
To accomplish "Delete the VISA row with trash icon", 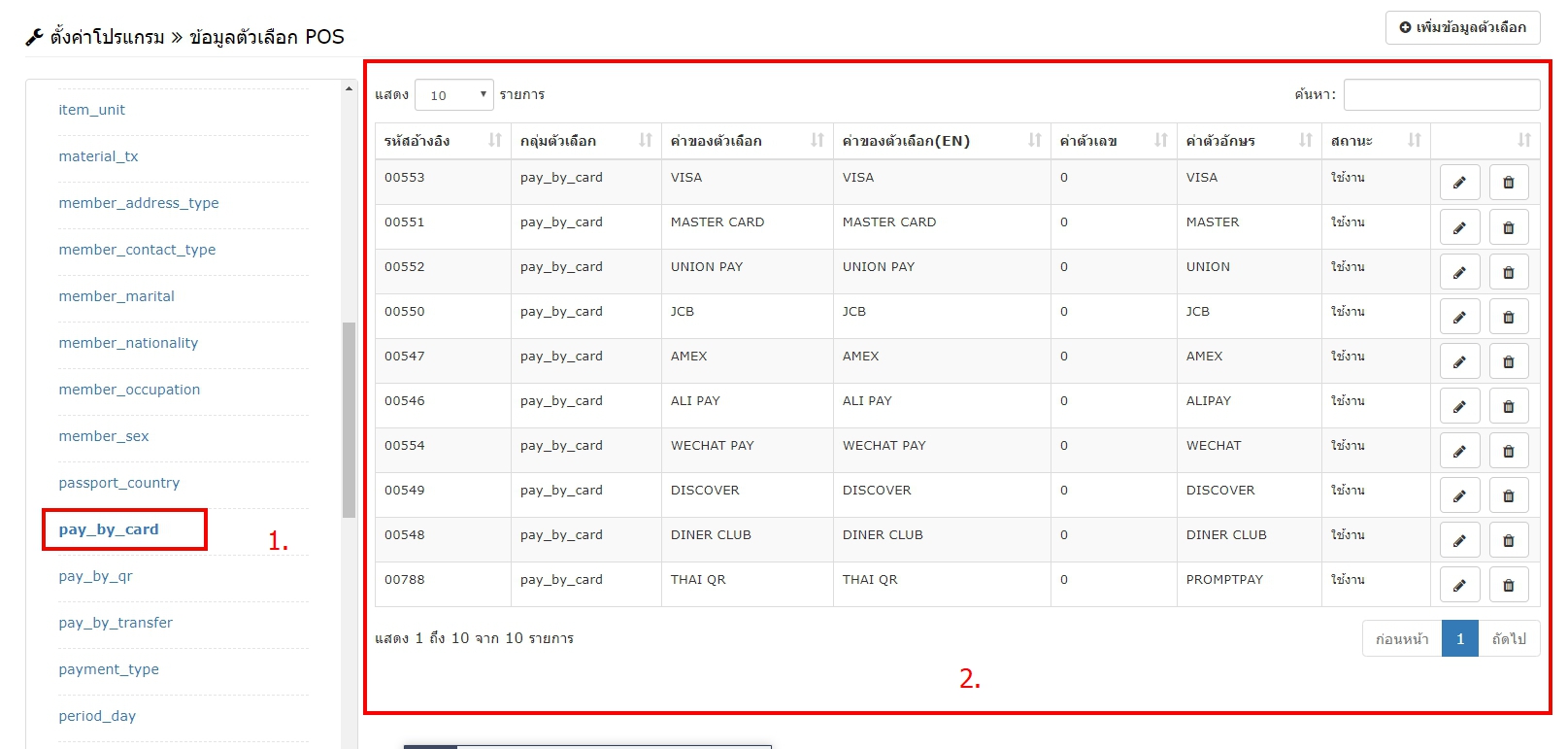I will [x=1509, y=183].
